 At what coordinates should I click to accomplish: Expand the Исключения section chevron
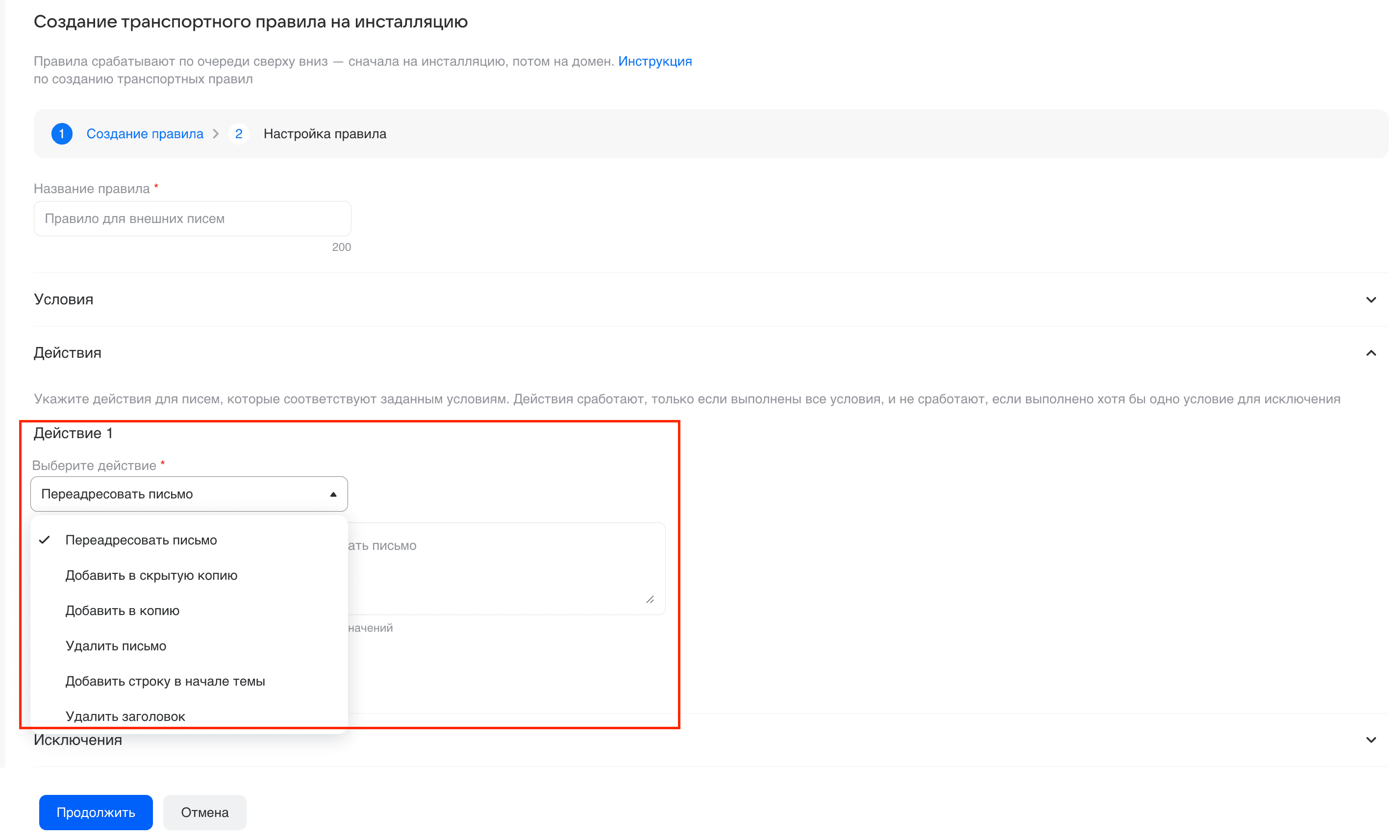1371,740
